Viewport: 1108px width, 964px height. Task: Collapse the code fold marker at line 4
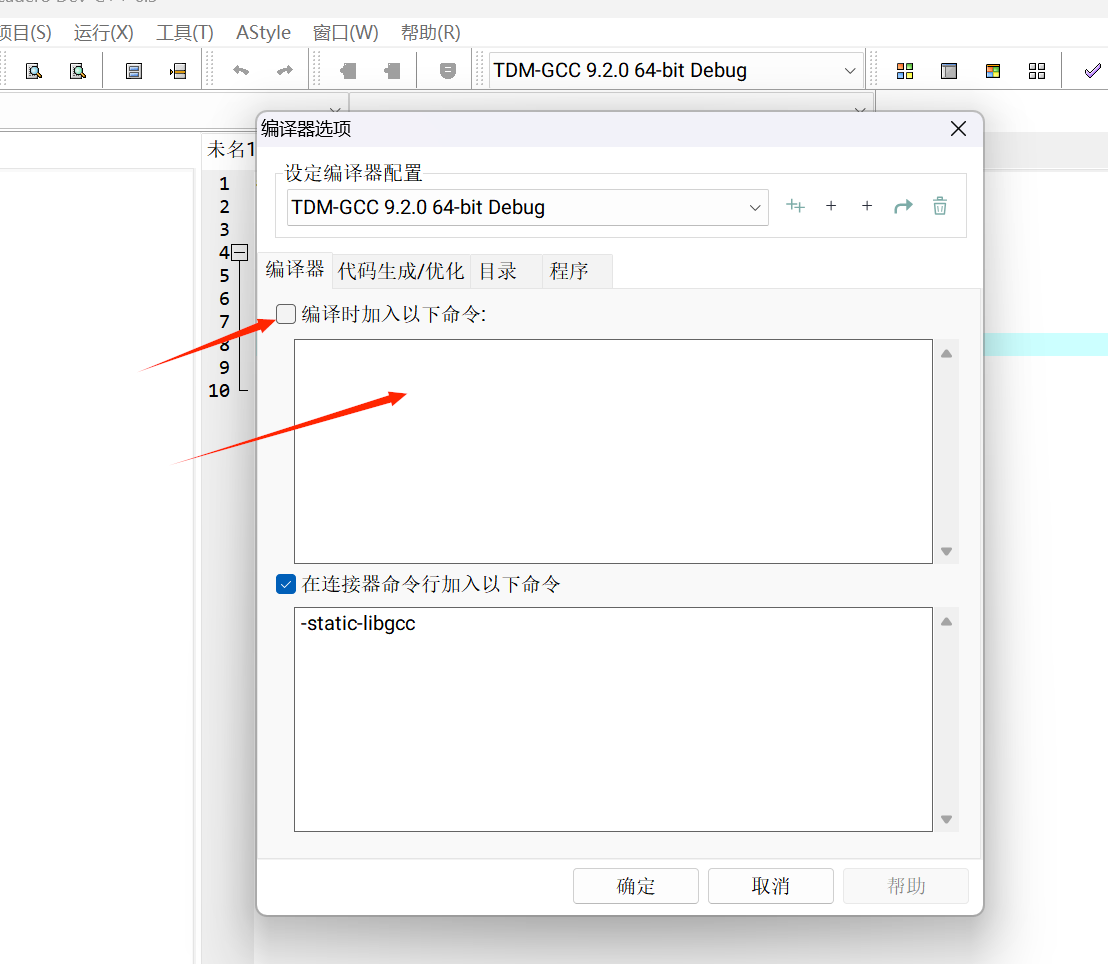(x=240, y=252)
